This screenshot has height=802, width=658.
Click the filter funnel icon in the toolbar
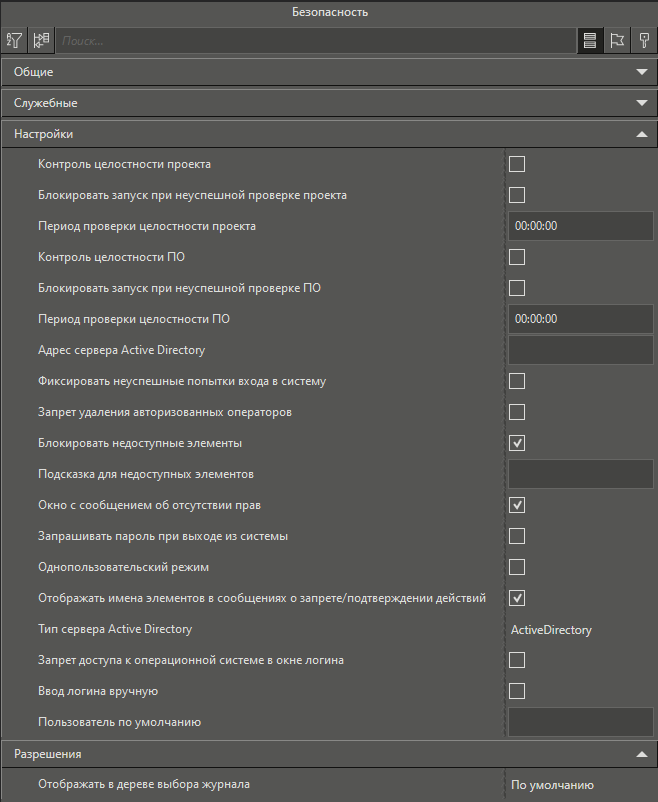[14, 41]
